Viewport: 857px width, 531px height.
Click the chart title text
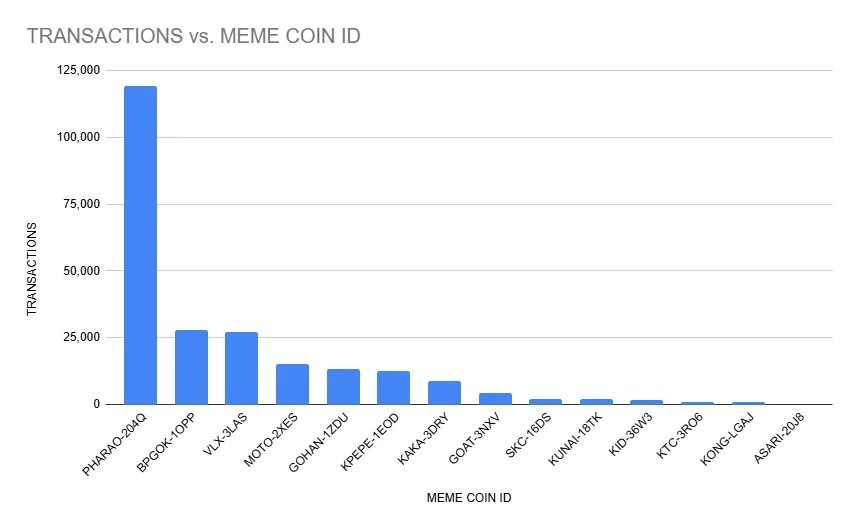pyautogui.click(x=193, y=36)
